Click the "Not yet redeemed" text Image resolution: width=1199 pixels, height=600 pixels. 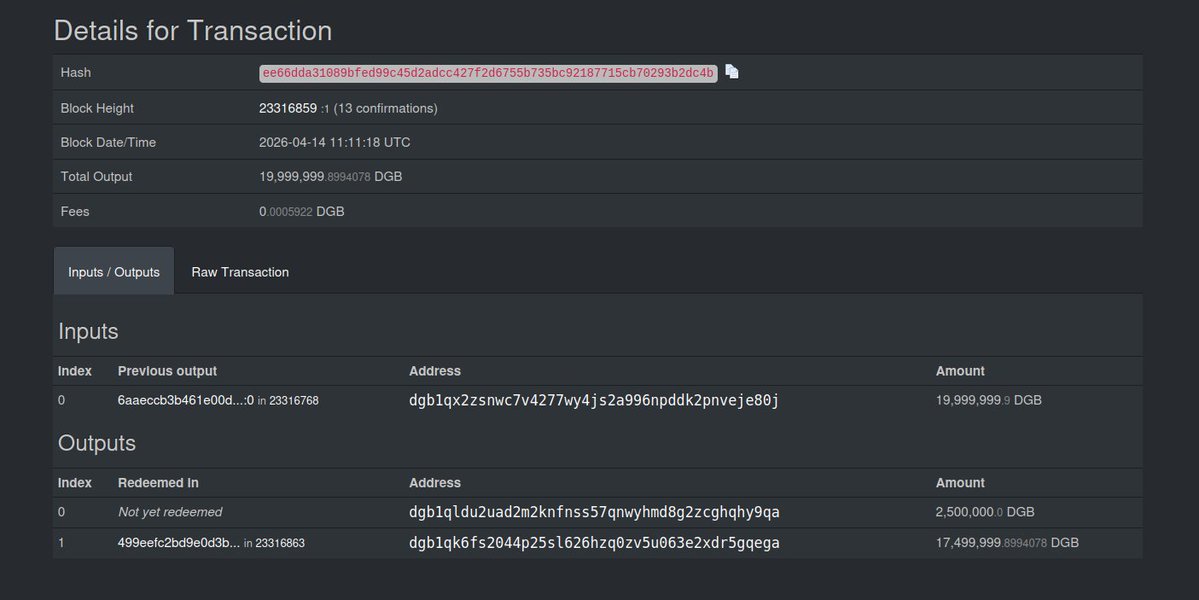pos(170,512)
